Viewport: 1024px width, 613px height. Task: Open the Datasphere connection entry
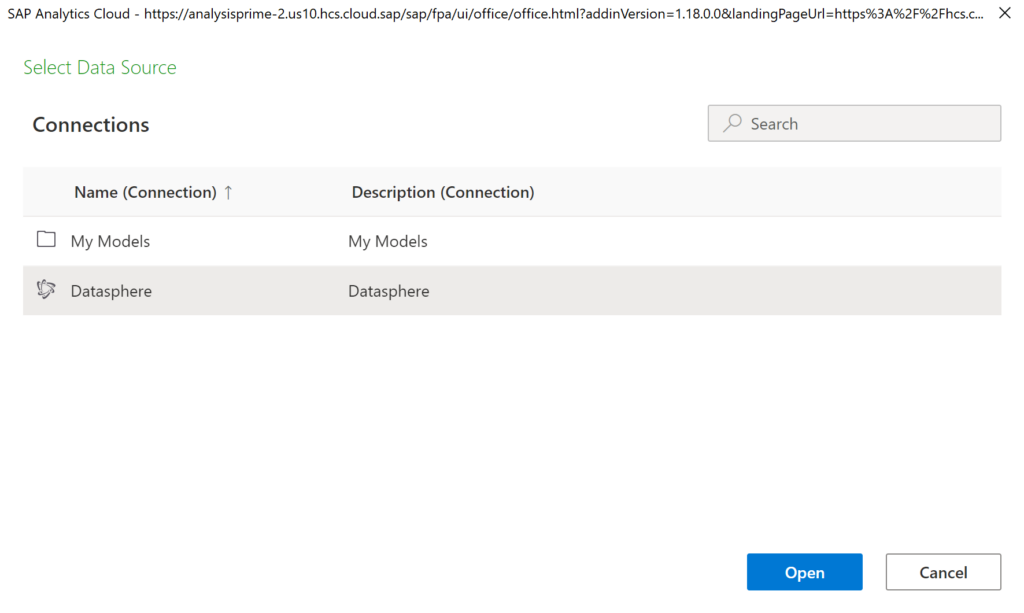click(x=110, y=290)
